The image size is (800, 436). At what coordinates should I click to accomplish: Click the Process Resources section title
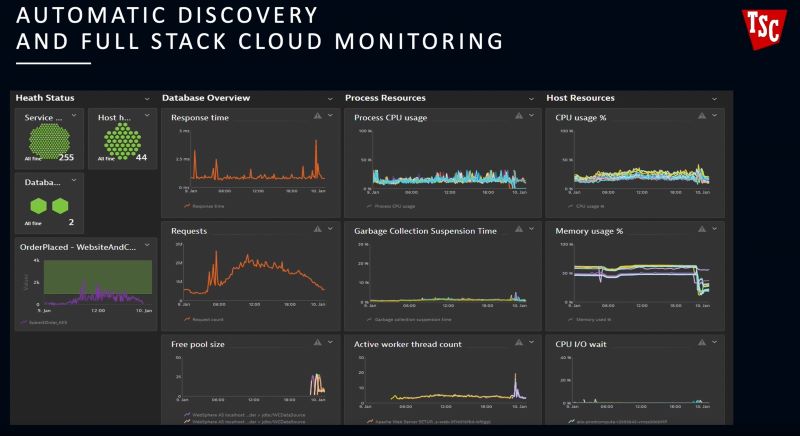coord(385,98)
